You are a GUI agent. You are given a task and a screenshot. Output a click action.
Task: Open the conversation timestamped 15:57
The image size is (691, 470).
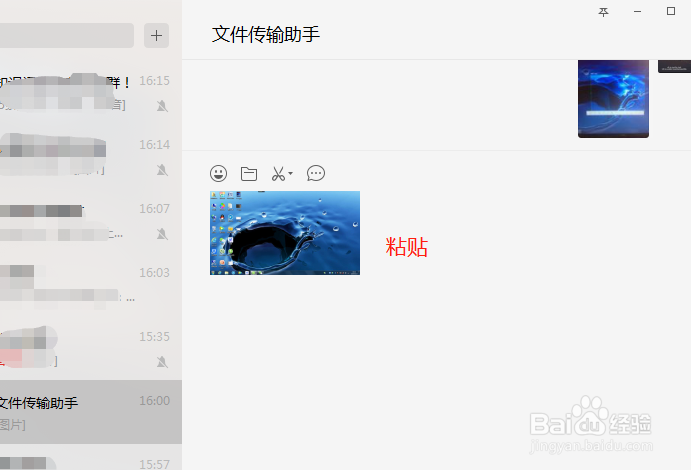(91, 457)
